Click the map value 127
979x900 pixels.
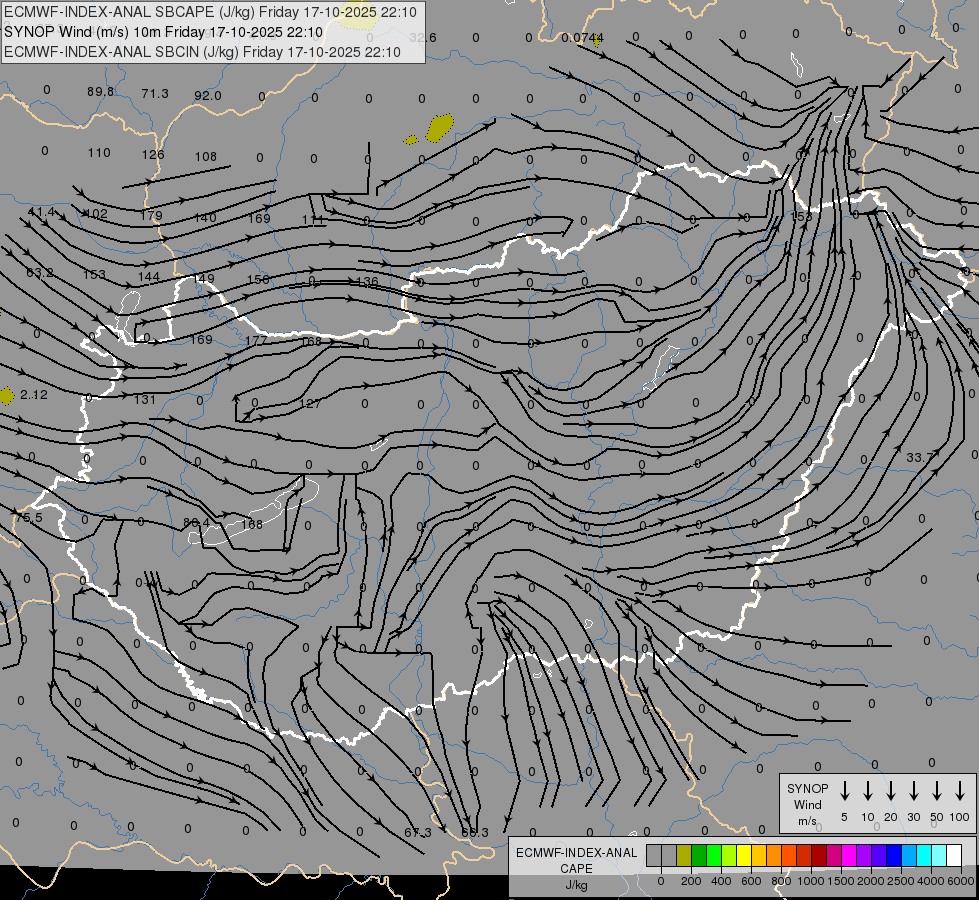(x=310, y=403)
